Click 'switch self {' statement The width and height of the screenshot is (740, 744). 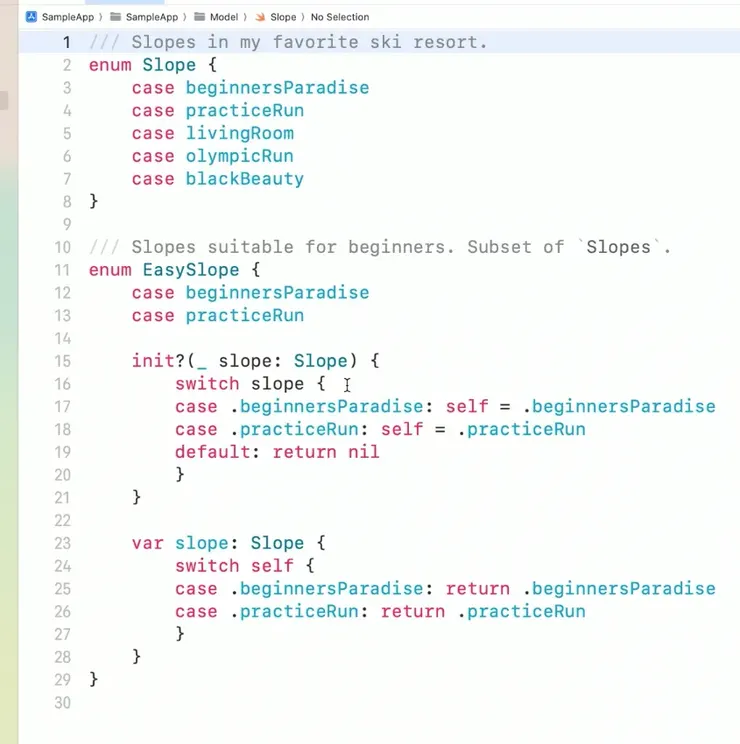click(x=245, y=566)
